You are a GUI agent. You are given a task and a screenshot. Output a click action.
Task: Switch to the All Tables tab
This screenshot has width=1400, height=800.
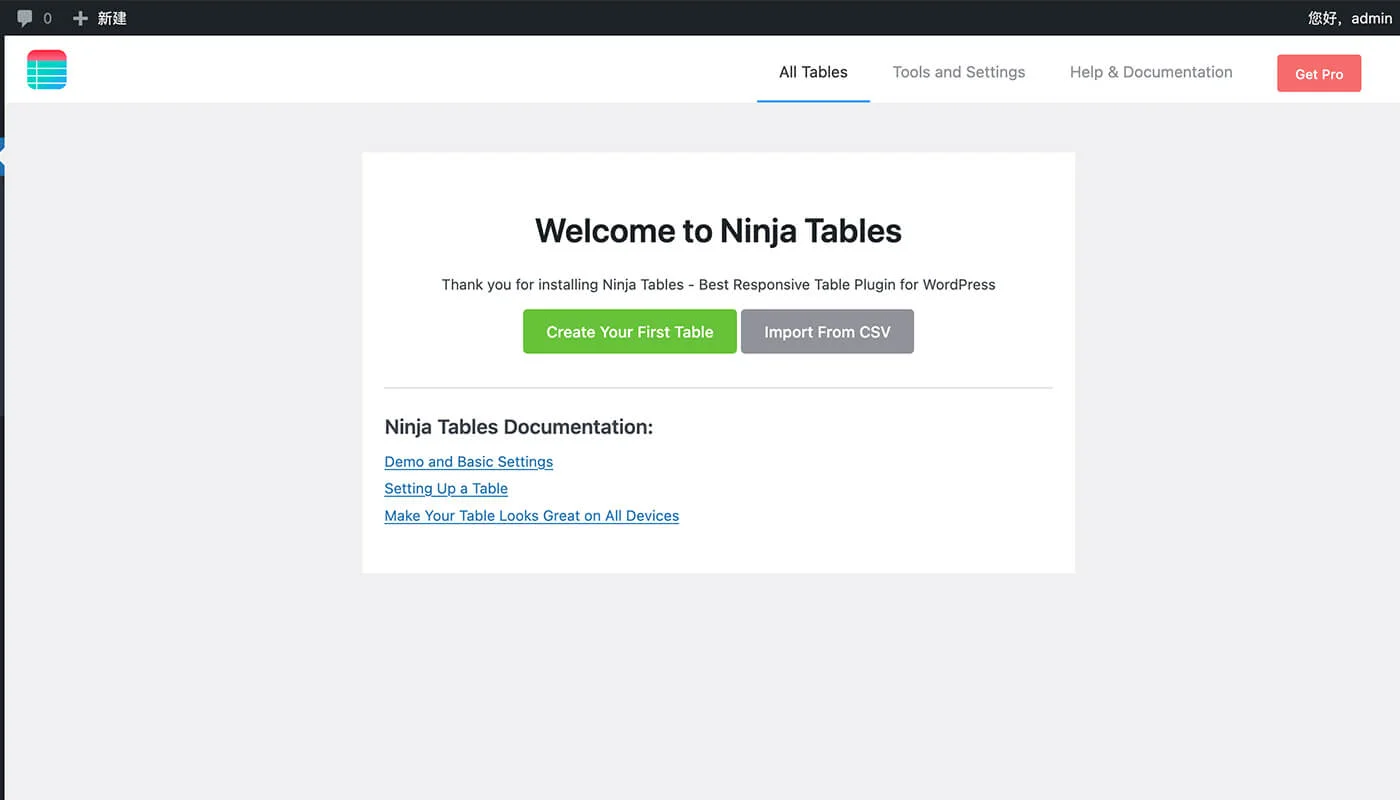[813, 72]
